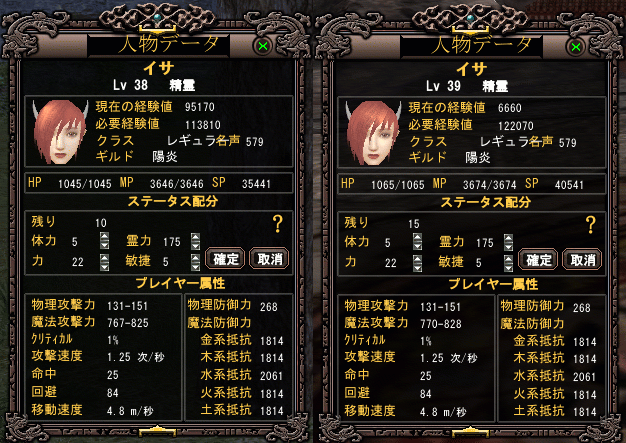Screen dimensions: 626x443
Task: Cancel allocation with 取消 in left panel
Action: pyautogui.click(x=269, y=259)
